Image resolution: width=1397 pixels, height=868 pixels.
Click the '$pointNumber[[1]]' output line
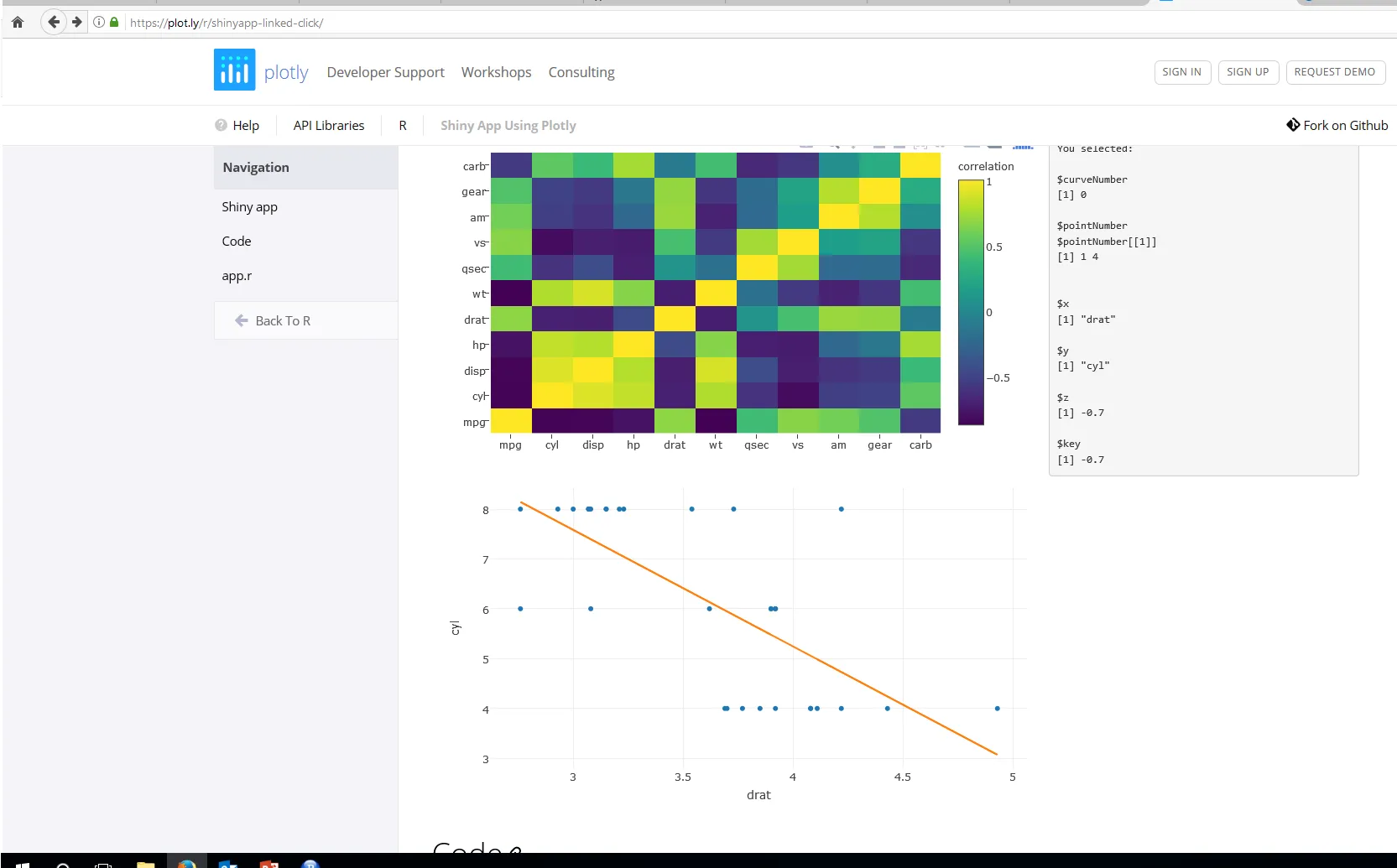click(1107, 242)
